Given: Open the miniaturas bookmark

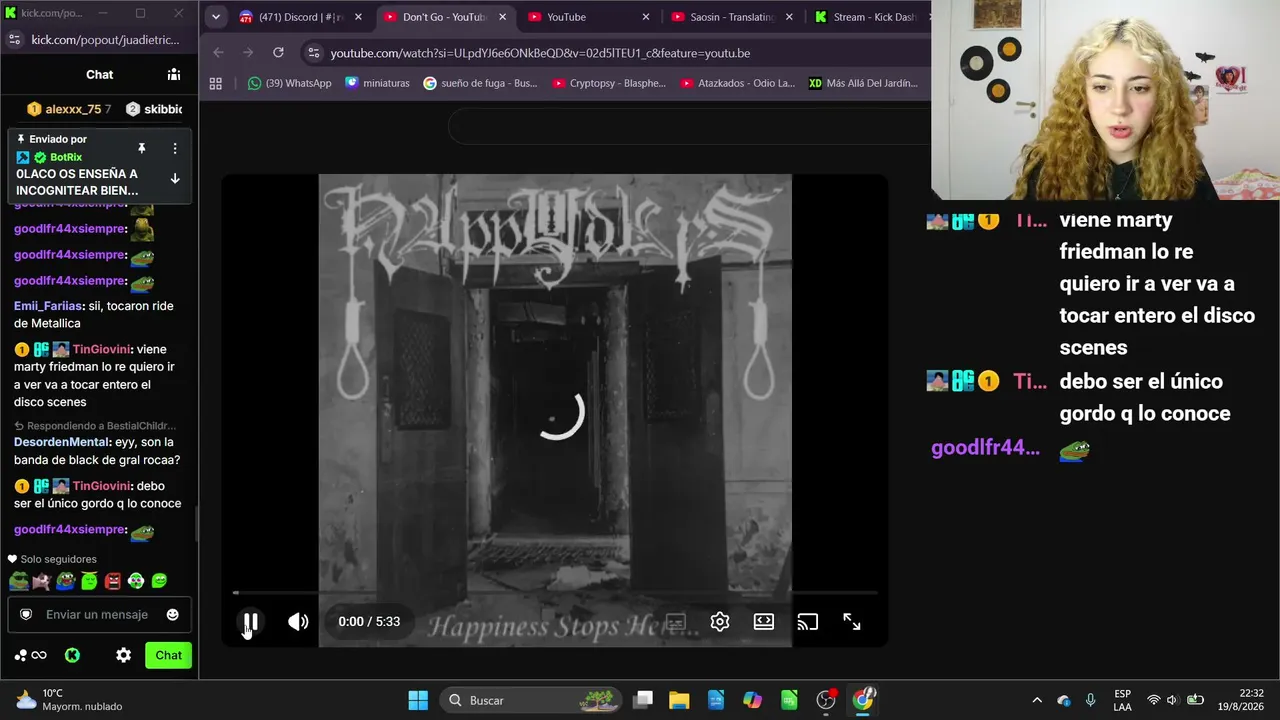Looking at the screenshot, I should click(377, 83).
